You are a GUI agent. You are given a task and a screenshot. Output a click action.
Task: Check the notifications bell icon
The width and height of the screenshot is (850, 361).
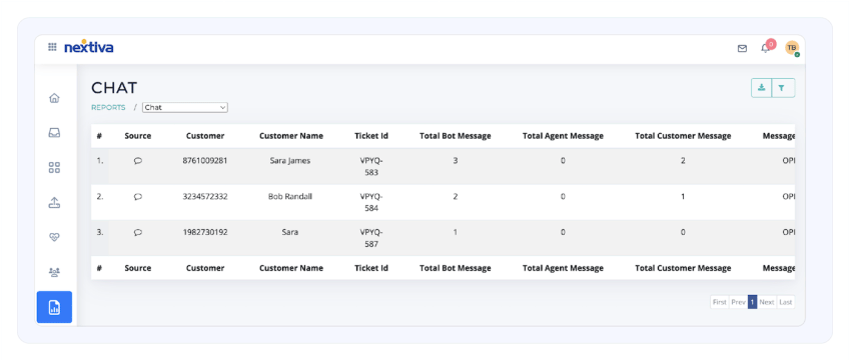765,48
